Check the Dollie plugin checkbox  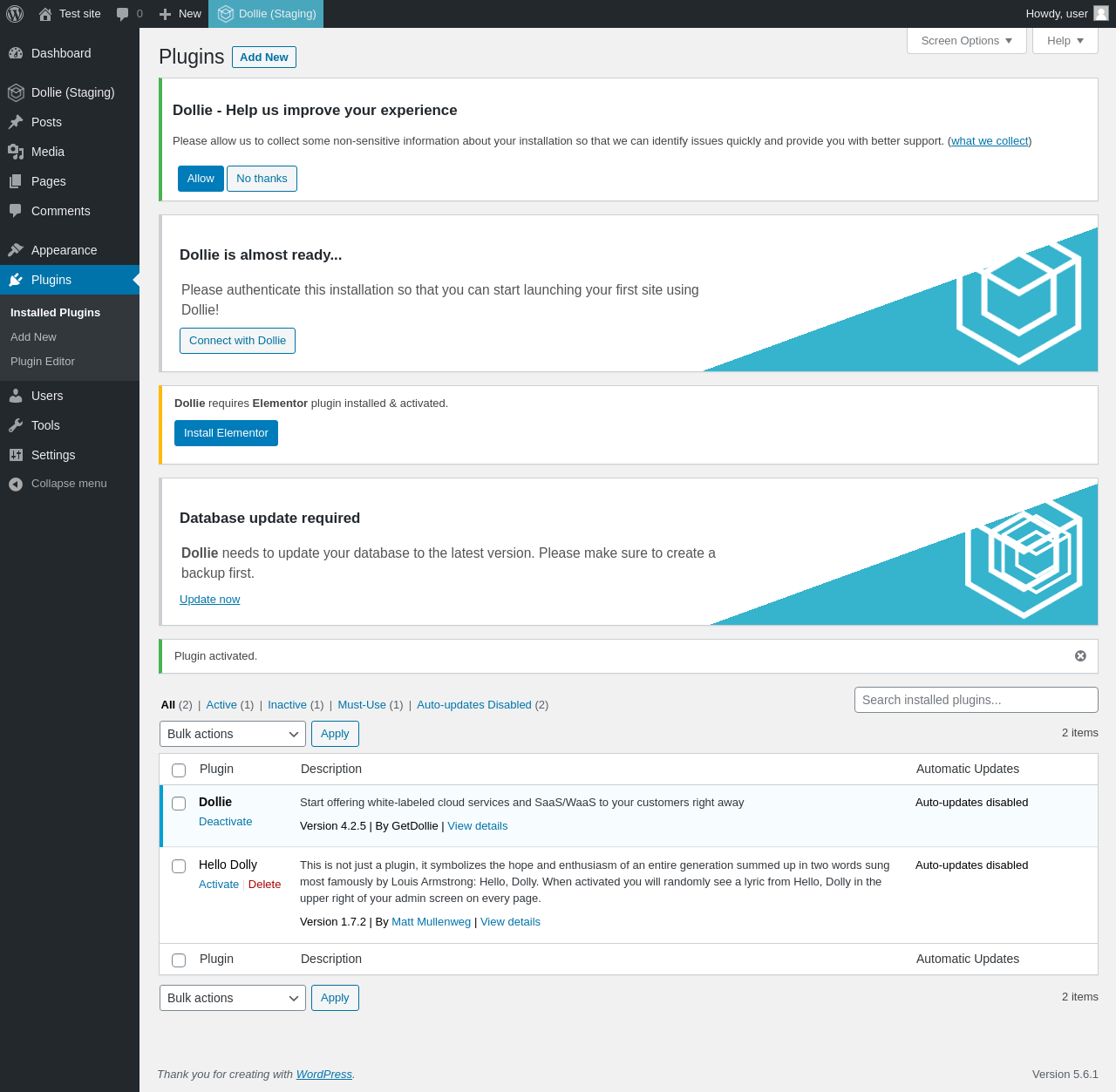pyautogui.click(x=179, y=804)
